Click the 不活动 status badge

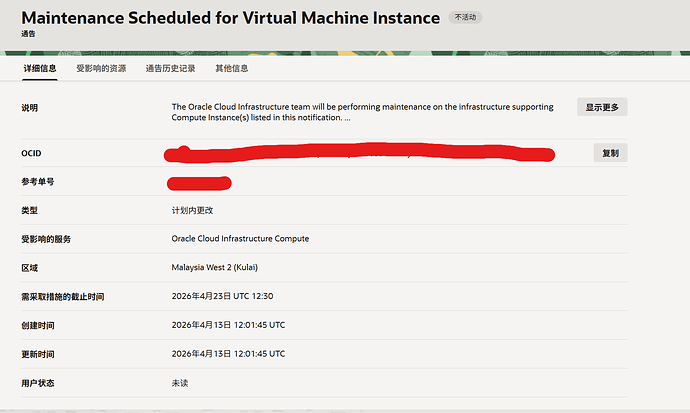coord(465,17)
